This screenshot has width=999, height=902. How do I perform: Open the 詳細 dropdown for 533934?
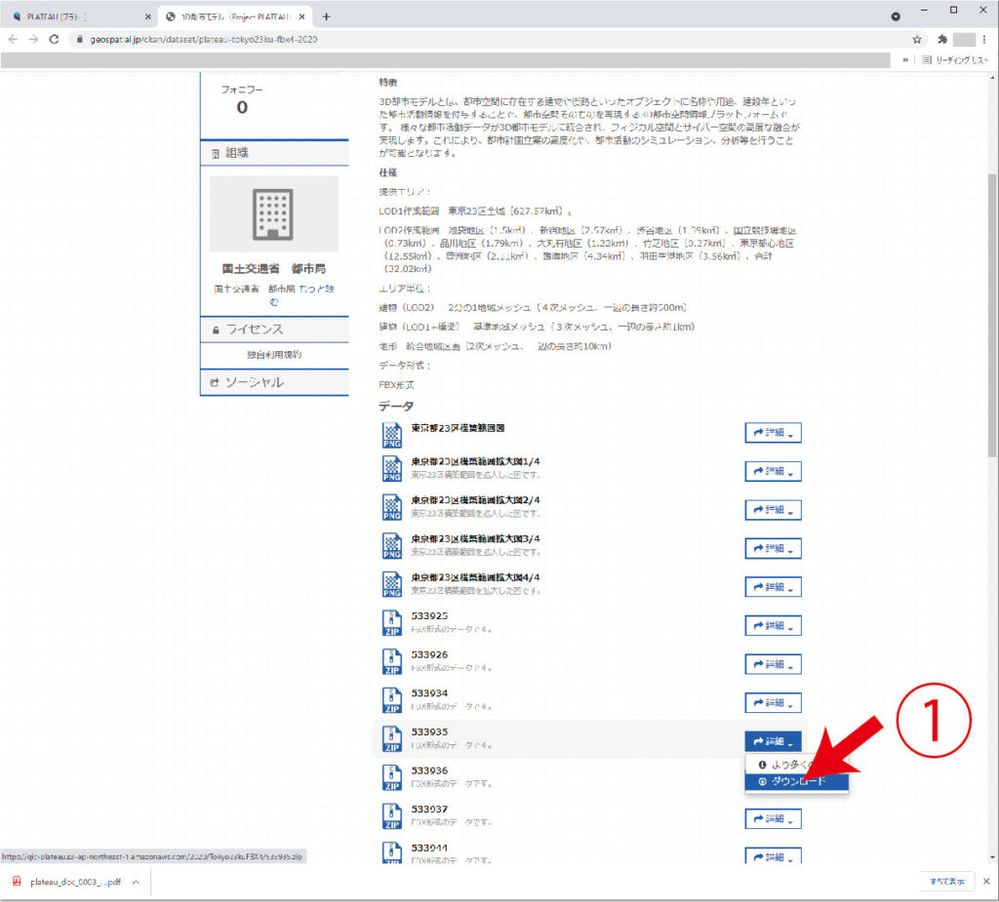(x=773, y=703)
